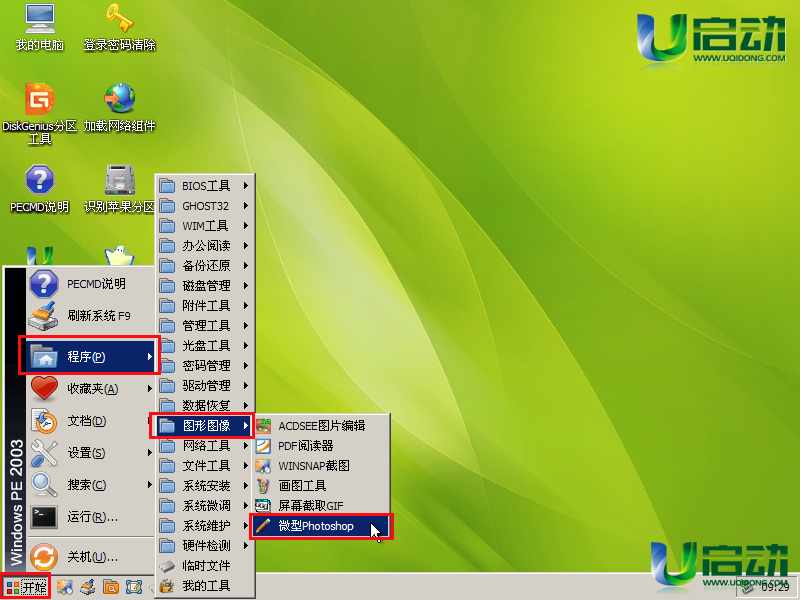Expand the 系统微调 folder submenu
Image resolution: width=800 pixels, height=600 pixels.
coord(205,506)
